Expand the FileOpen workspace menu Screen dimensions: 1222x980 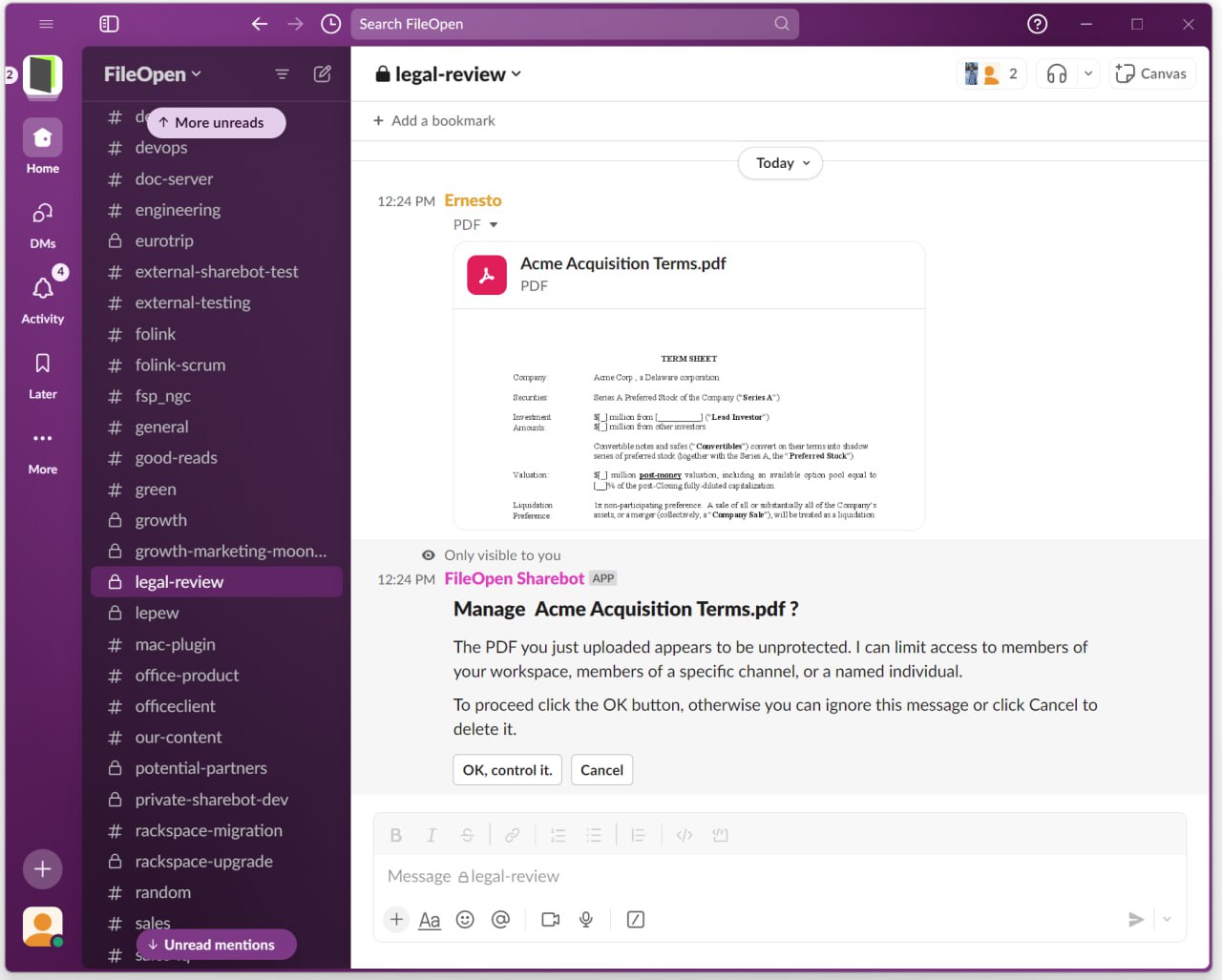click(x=153, y=73)
